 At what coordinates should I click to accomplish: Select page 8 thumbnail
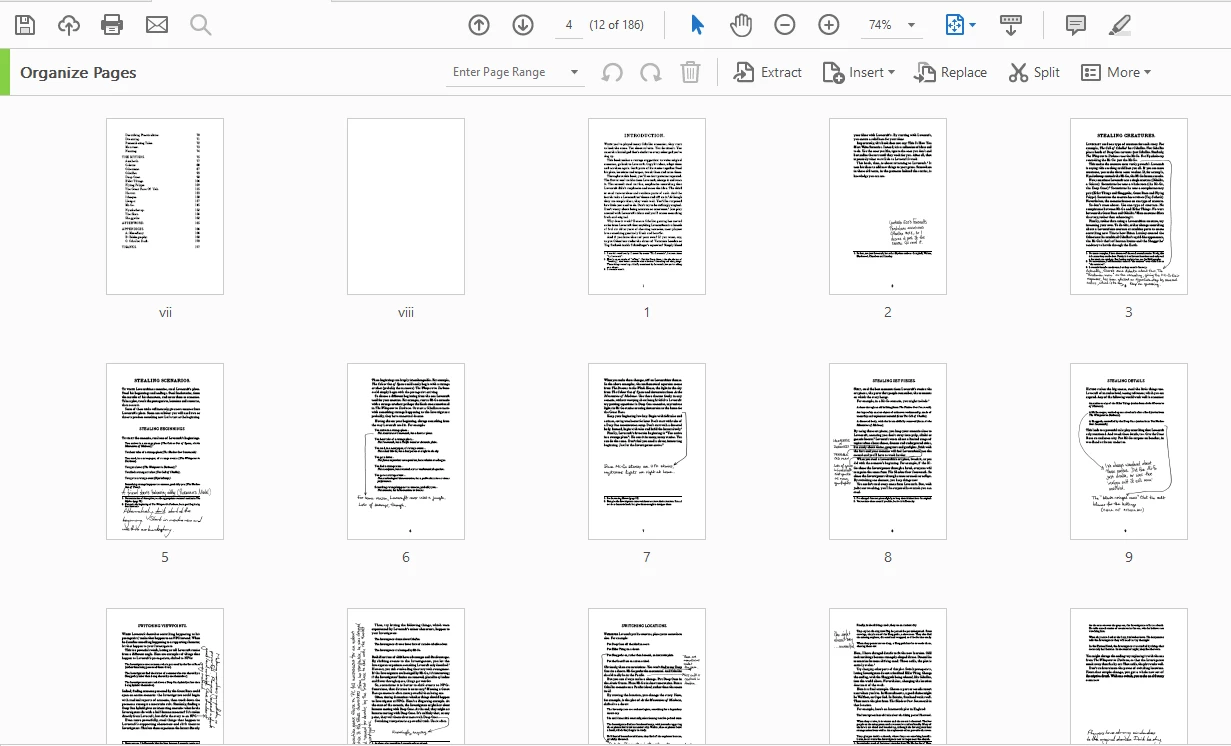click(x=888, y=451)
